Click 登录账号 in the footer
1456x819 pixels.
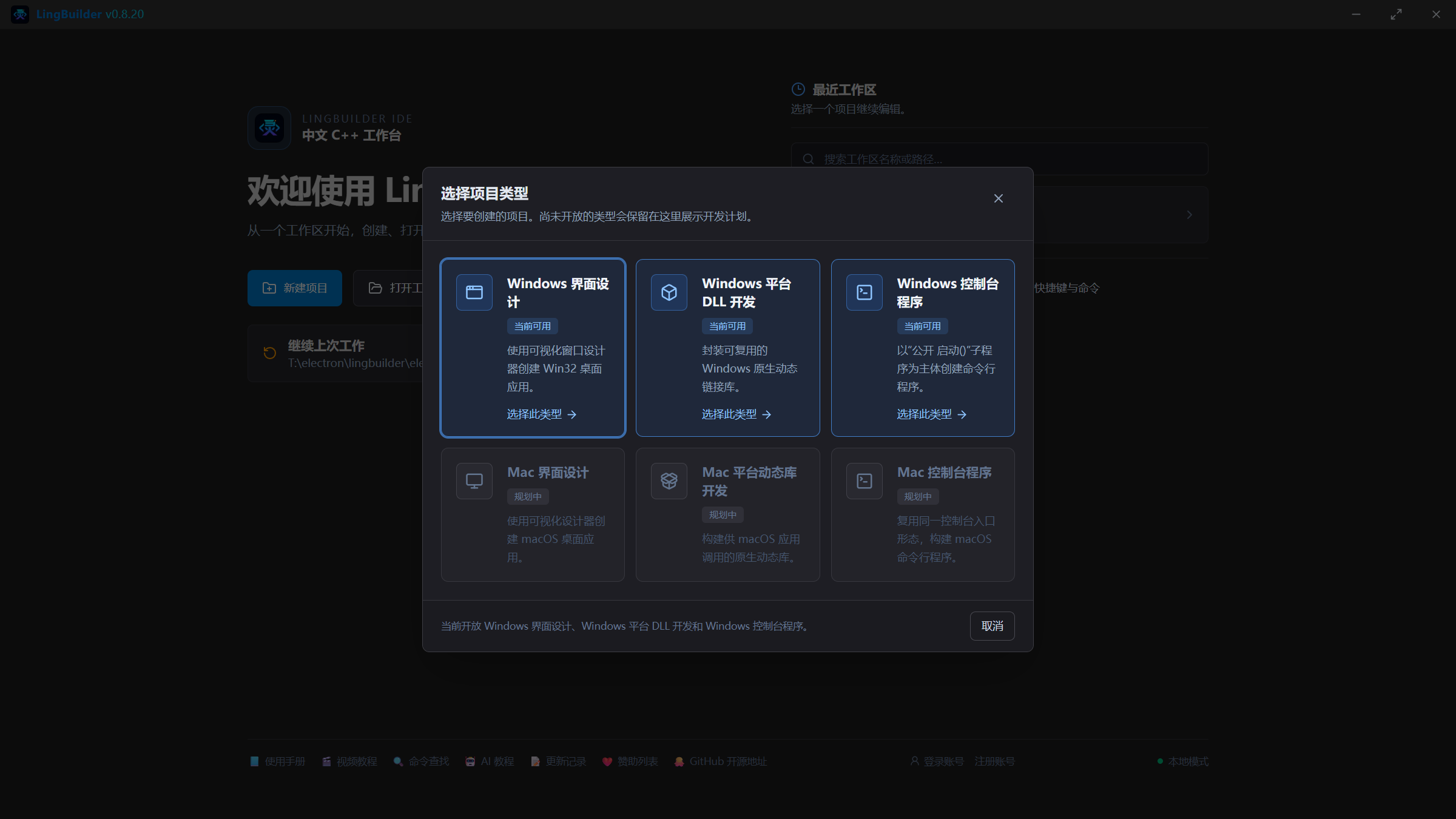coord(937,761)
